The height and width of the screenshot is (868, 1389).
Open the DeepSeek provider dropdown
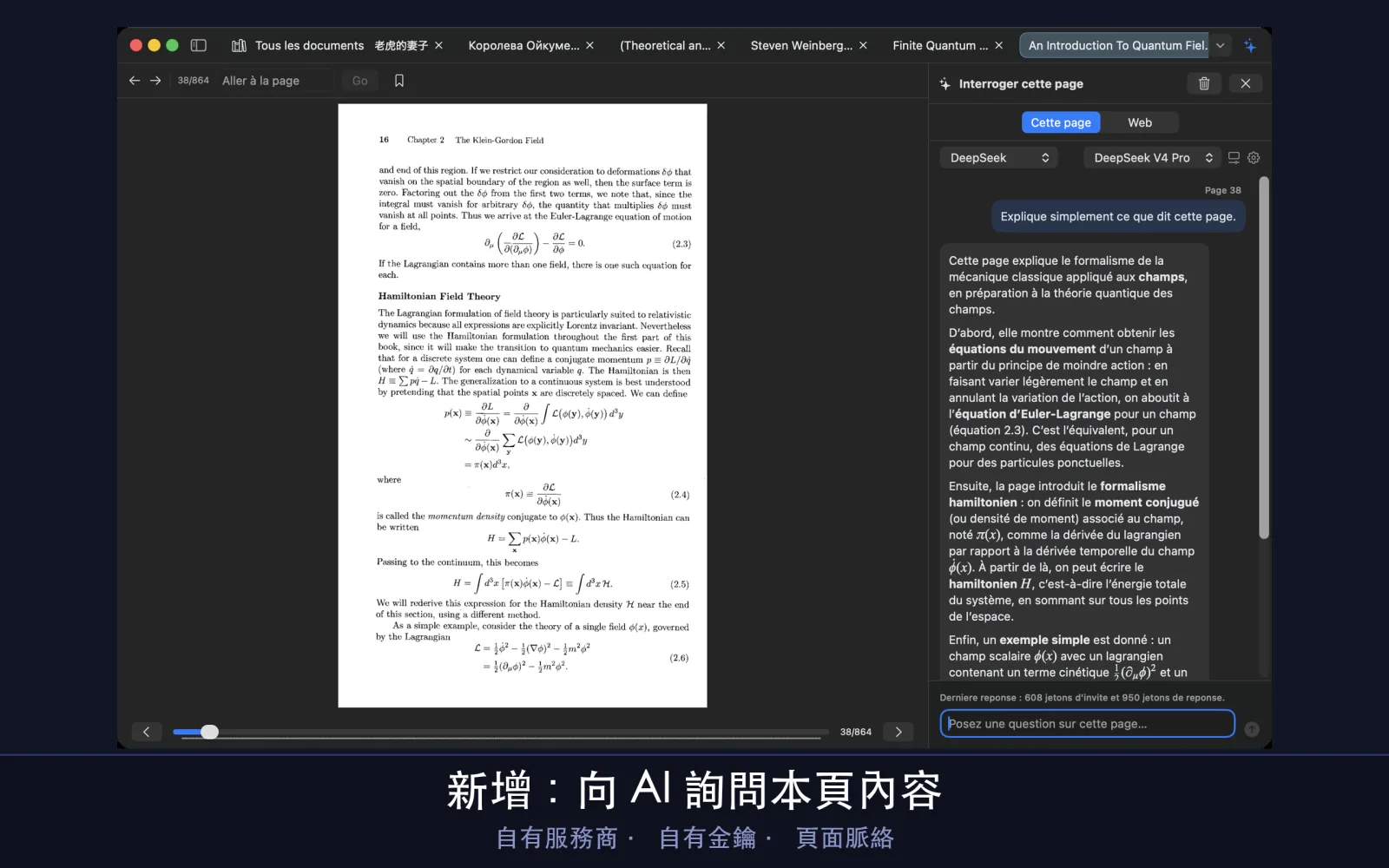tap(998, 157)
